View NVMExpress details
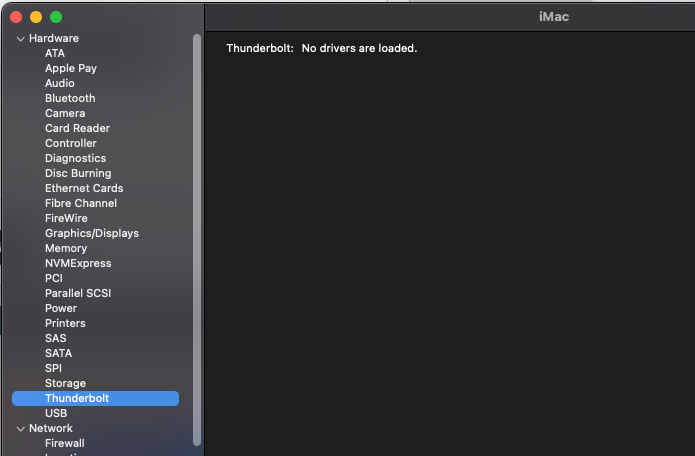Screen dimensions: 695x456 [78, 263]
